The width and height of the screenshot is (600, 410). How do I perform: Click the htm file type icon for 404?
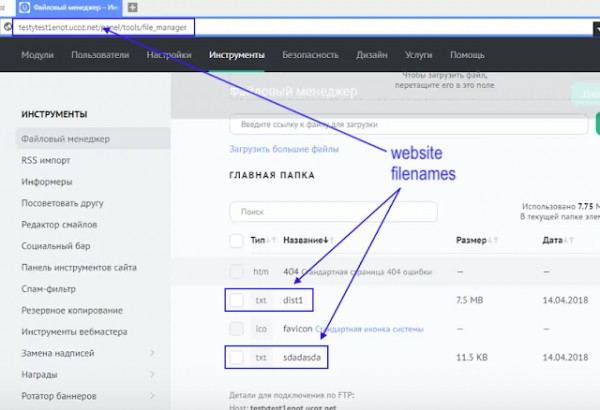coord(261,271)
